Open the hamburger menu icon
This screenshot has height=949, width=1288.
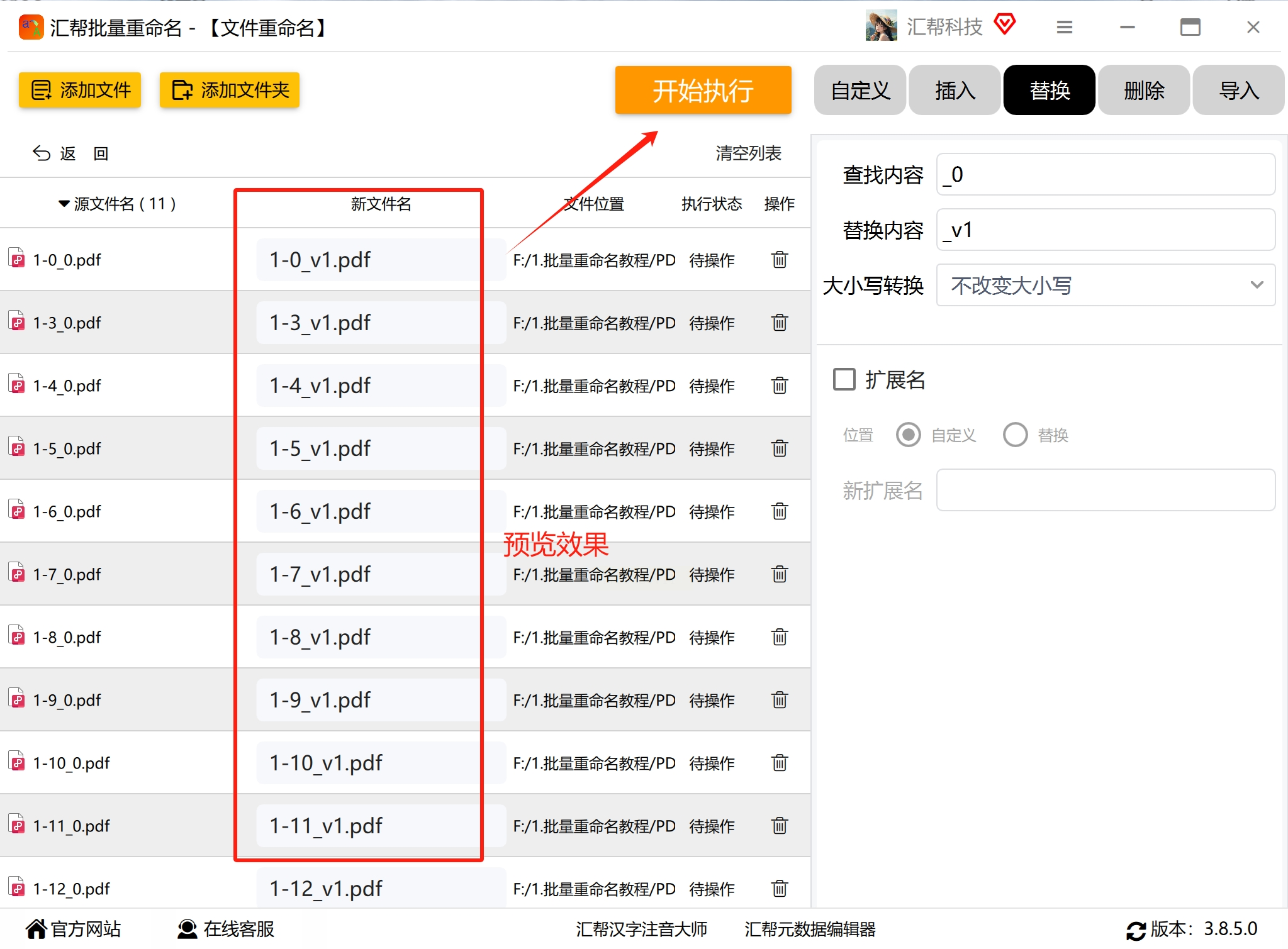(1064, 27)
